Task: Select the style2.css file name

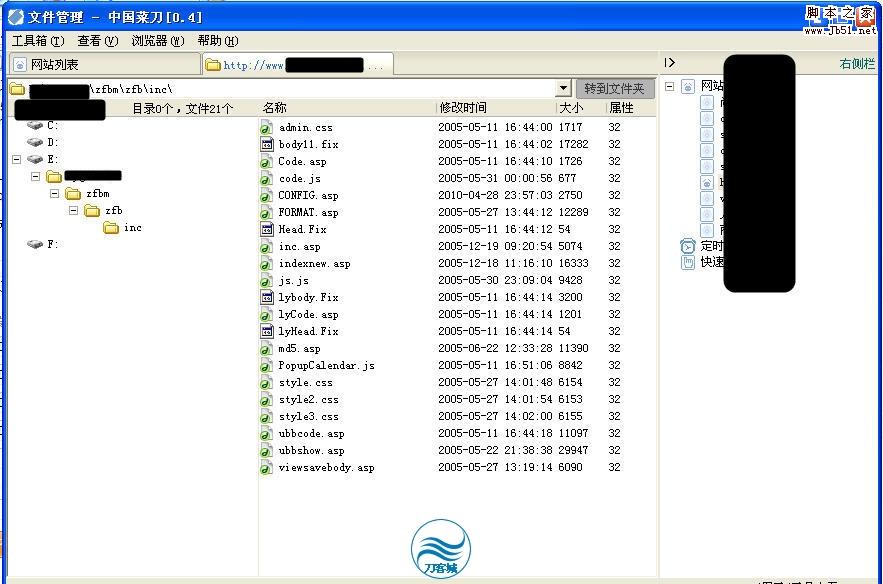Action: pyautogui.click(x=309, y=399)
